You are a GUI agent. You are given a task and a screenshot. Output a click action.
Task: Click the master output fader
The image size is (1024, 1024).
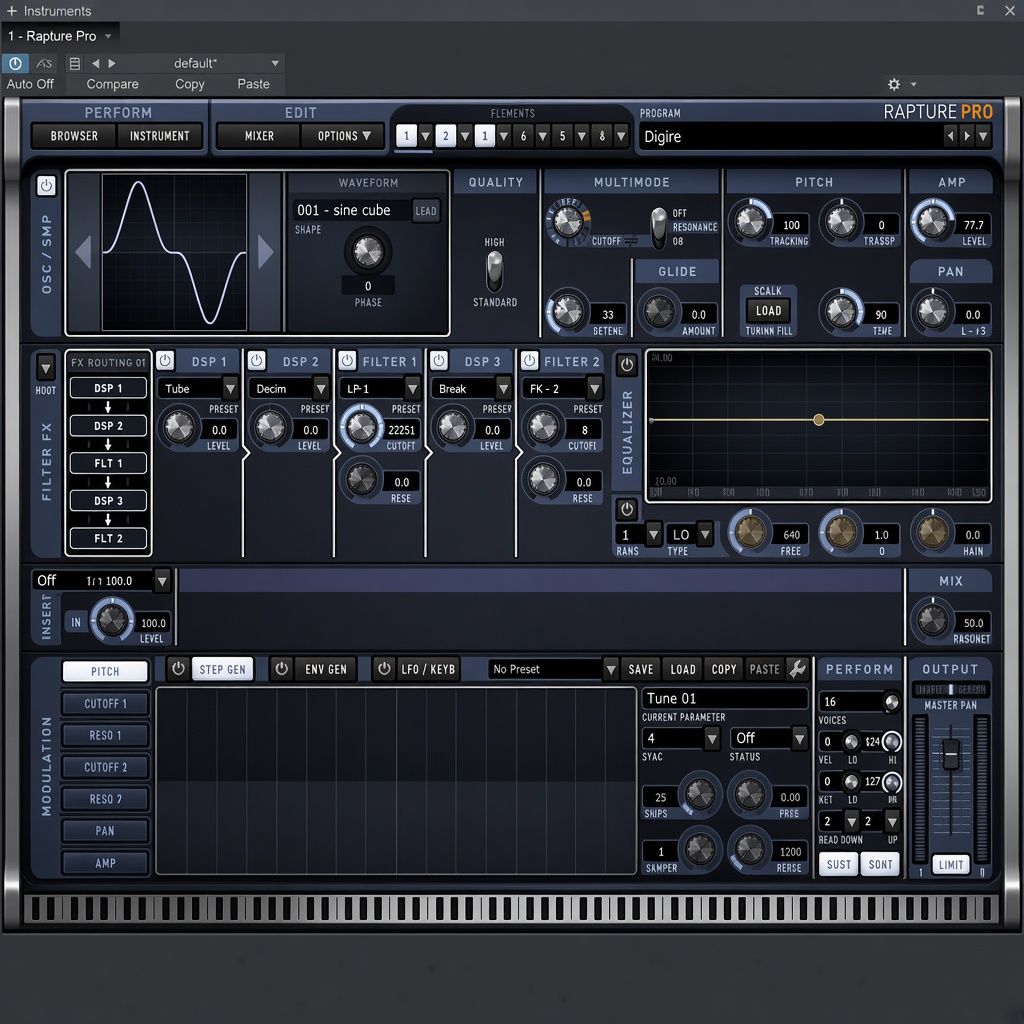952,754
